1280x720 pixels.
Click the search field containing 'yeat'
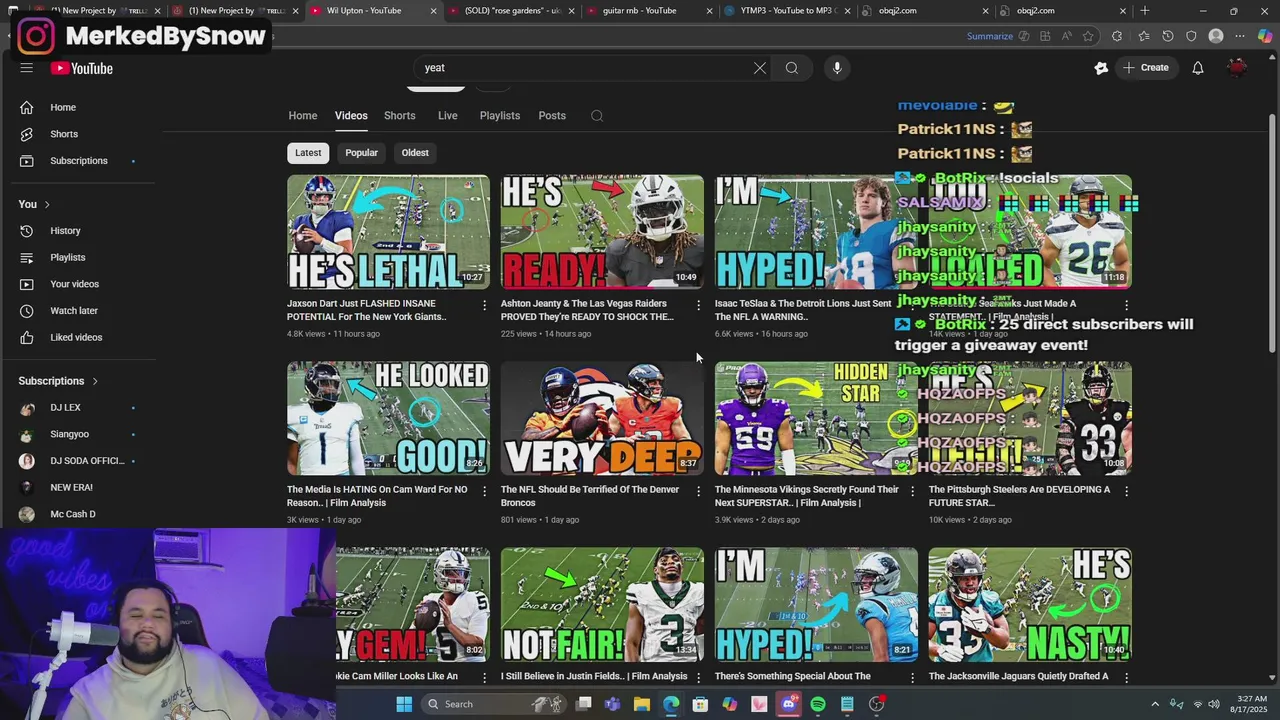(585, 68)
